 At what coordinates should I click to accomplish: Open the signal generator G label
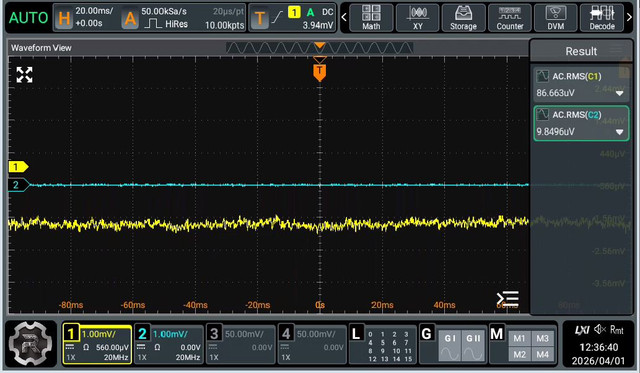pos(426,333)
